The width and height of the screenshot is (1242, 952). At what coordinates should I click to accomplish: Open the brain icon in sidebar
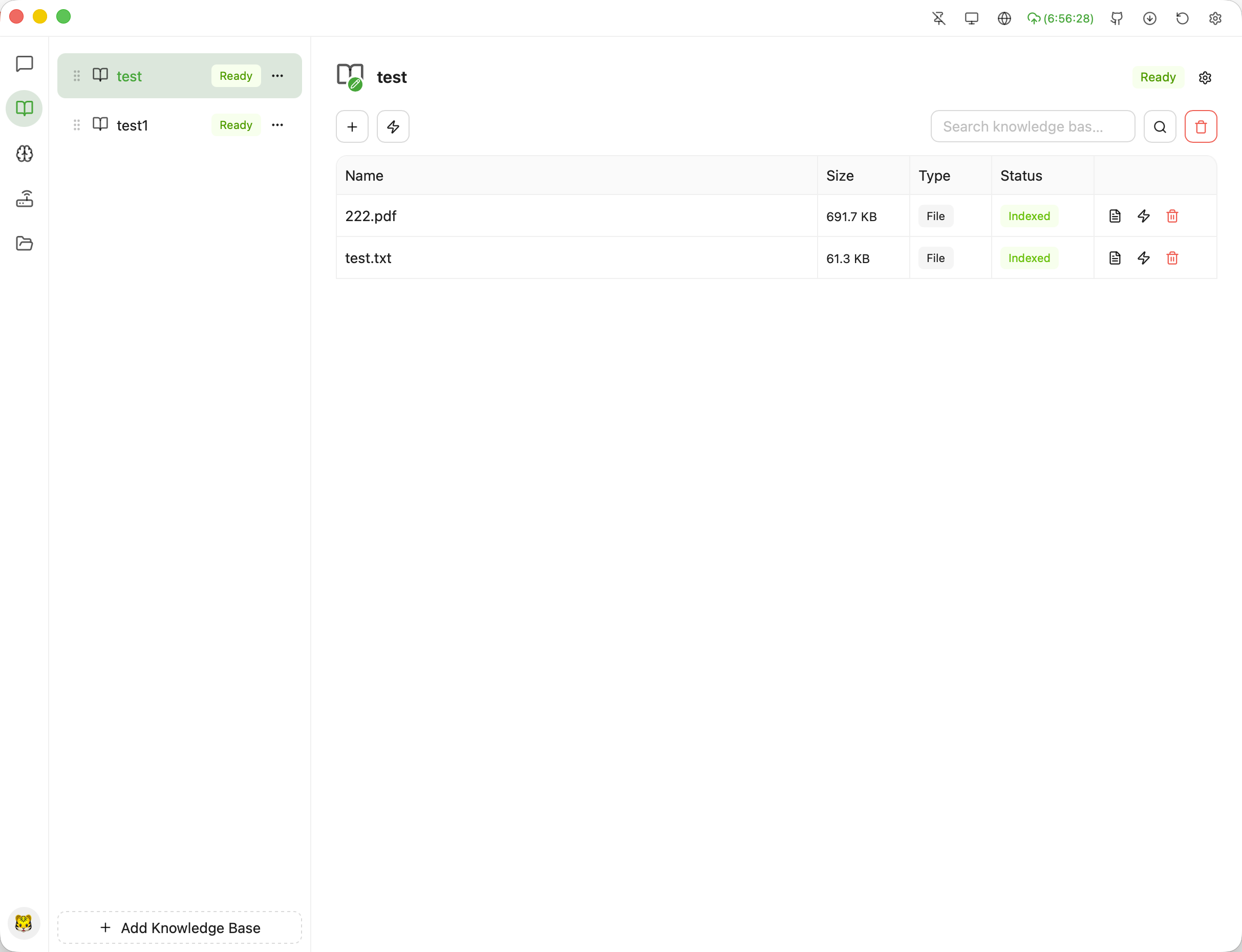(25, 154)
